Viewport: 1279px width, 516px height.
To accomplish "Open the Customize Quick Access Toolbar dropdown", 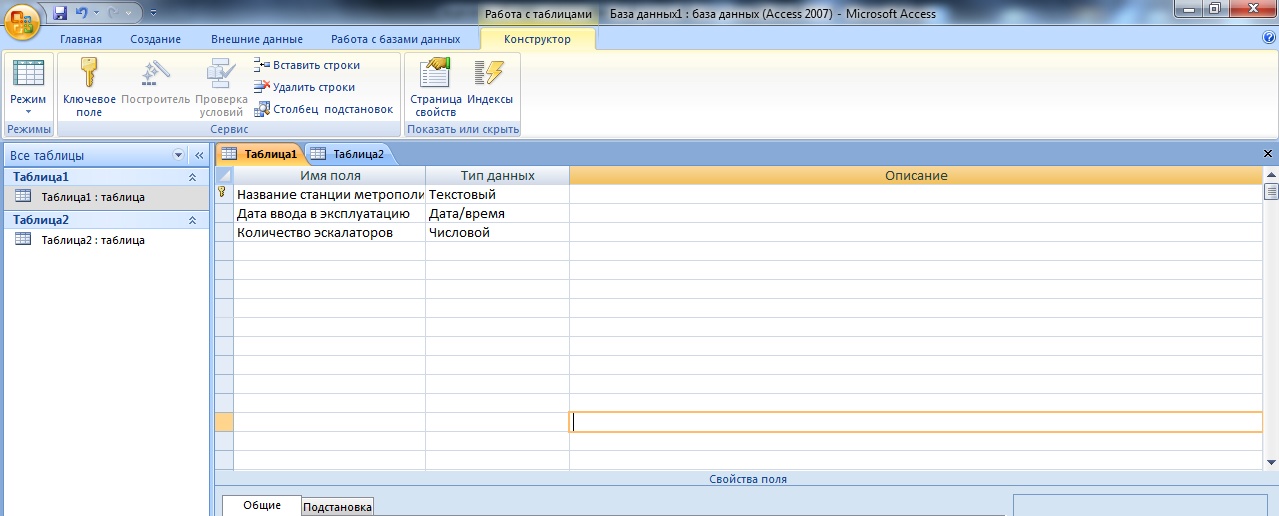I will [152, 14].
